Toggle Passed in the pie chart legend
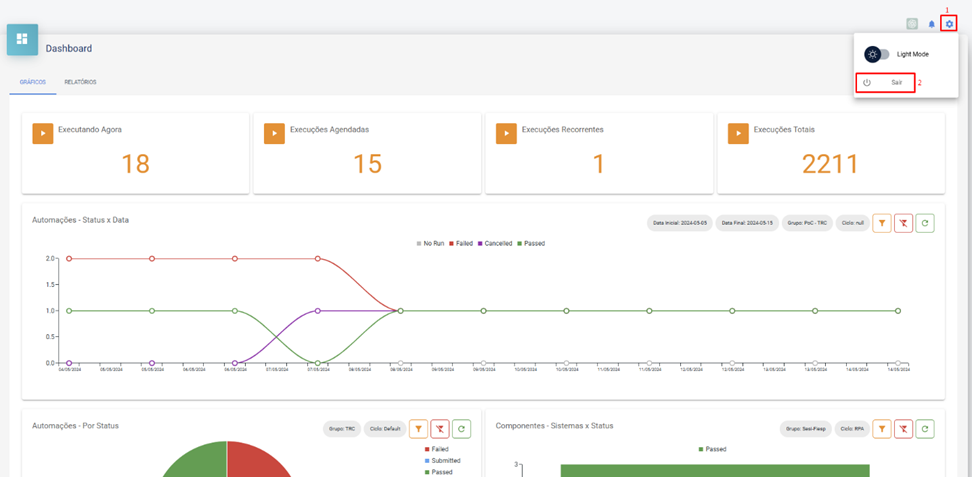 [438, 473]
